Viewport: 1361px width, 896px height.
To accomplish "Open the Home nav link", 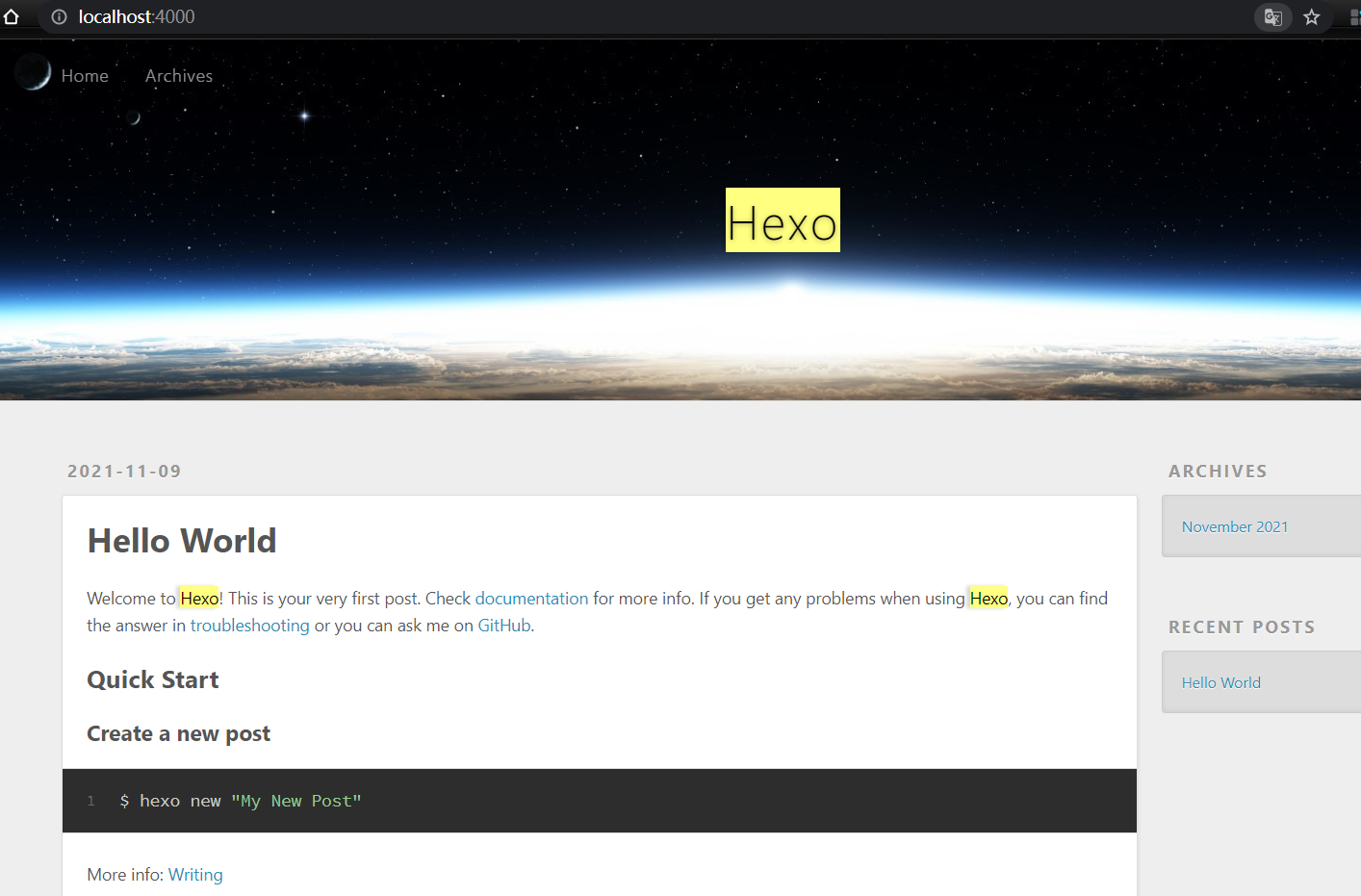I will [x=85, y=76].
